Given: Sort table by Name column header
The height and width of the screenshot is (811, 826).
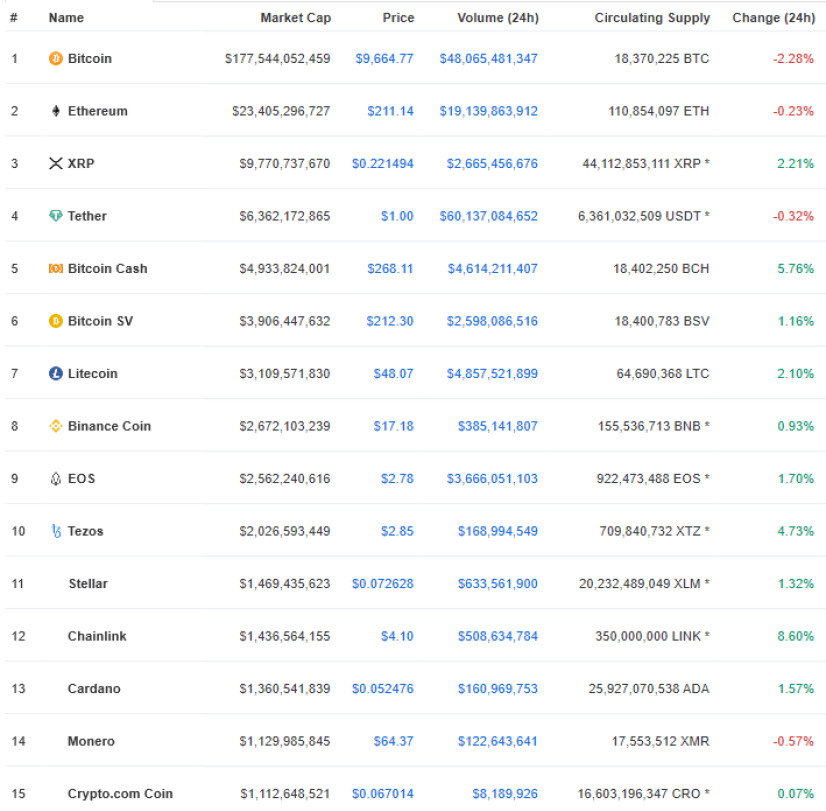Looking at the screenshot, I should click(66, 18).
